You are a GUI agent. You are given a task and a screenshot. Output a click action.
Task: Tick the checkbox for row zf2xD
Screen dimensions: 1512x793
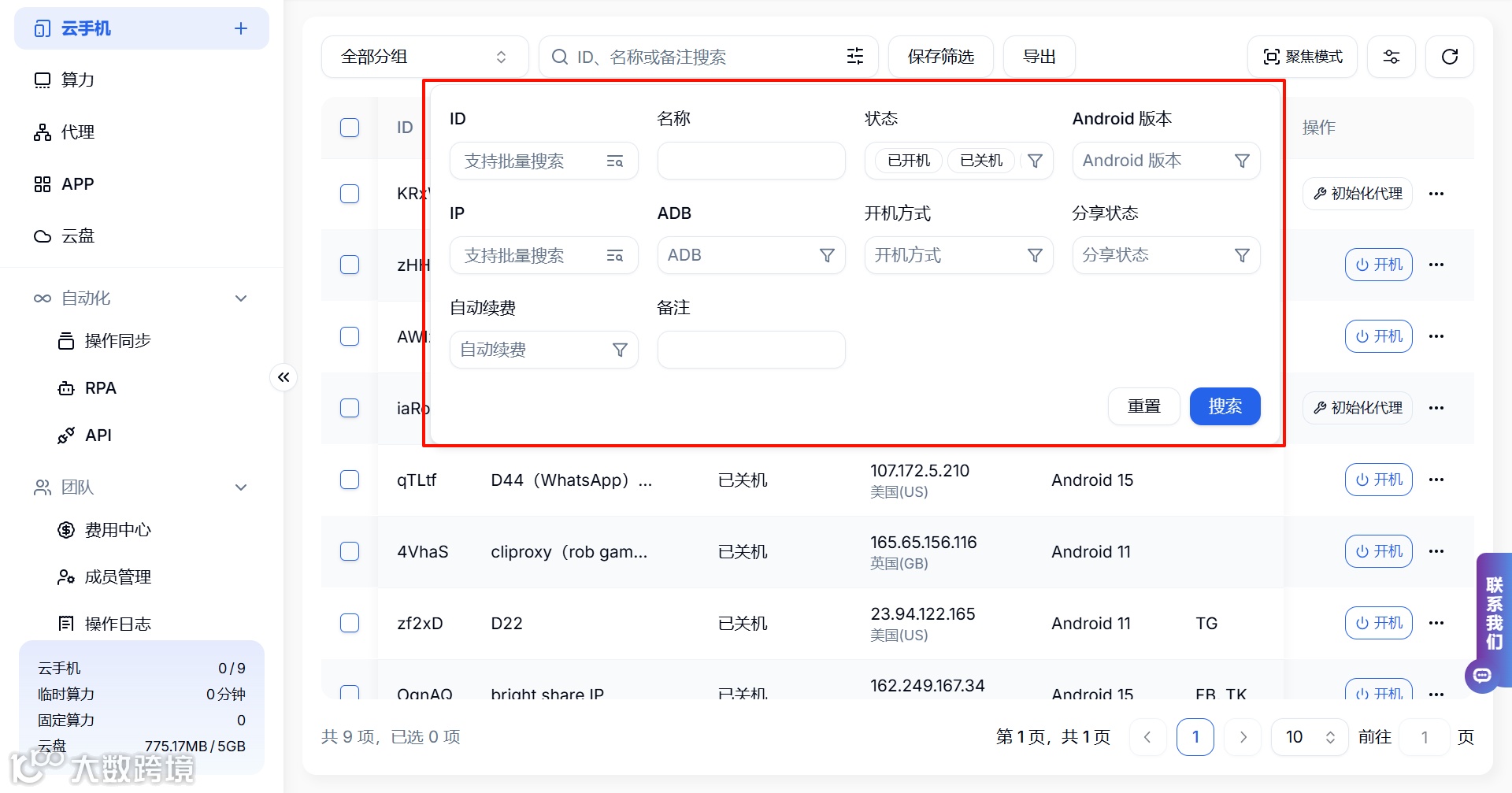point(350,623)
